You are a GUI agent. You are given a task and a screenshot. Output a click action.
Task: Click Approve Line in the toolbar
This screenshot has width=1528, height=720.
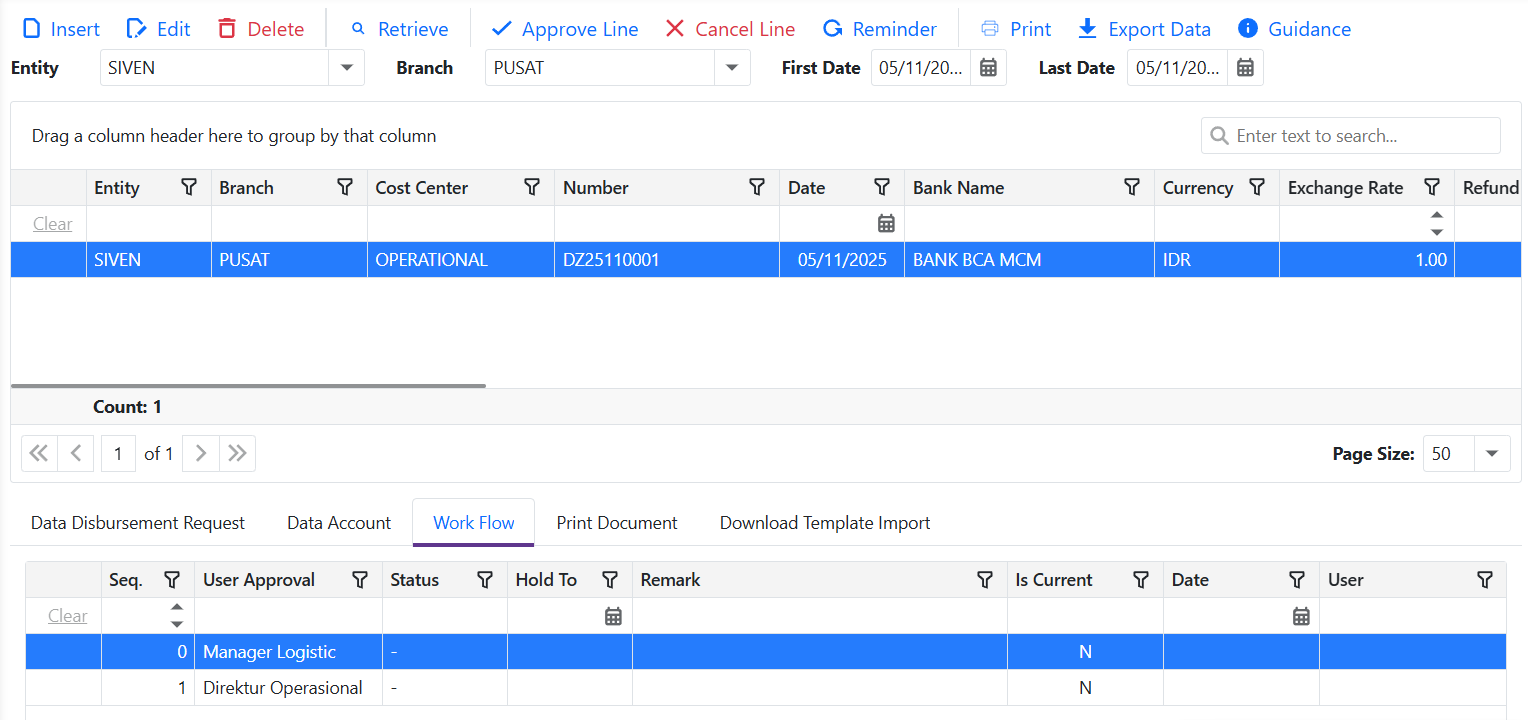565,29
